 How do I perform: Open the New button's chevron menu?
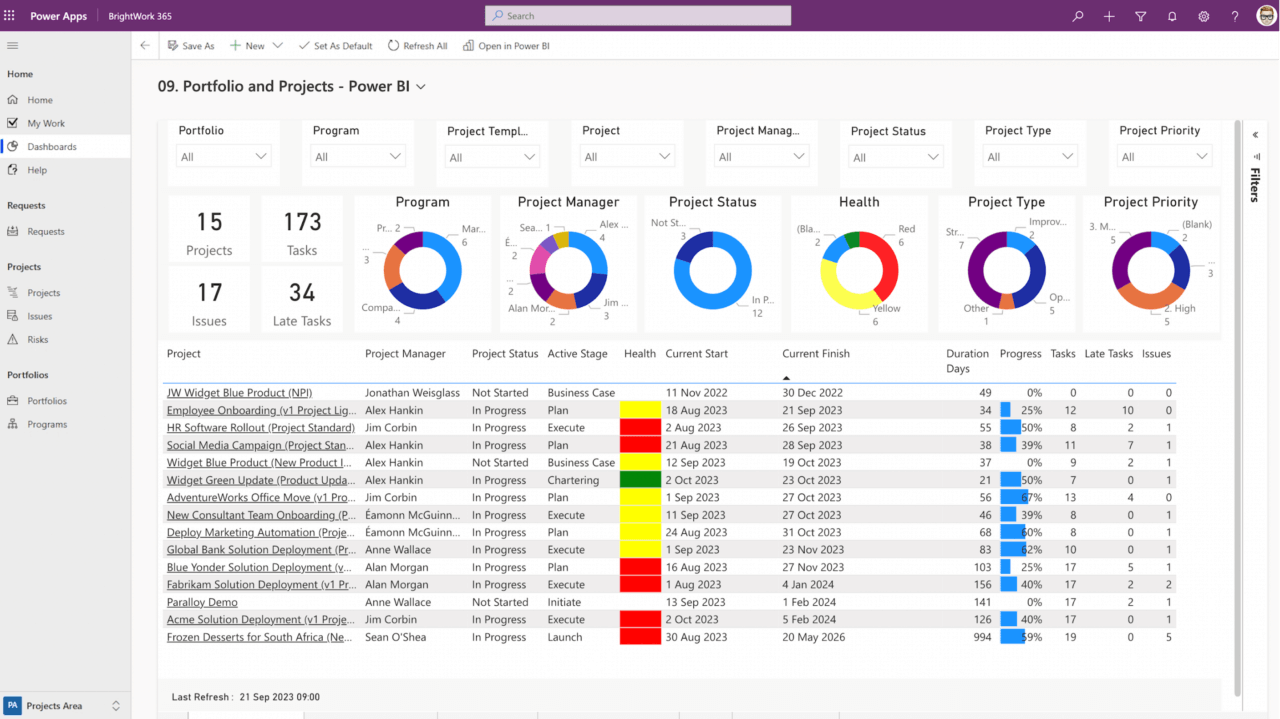tap(275, 45)
